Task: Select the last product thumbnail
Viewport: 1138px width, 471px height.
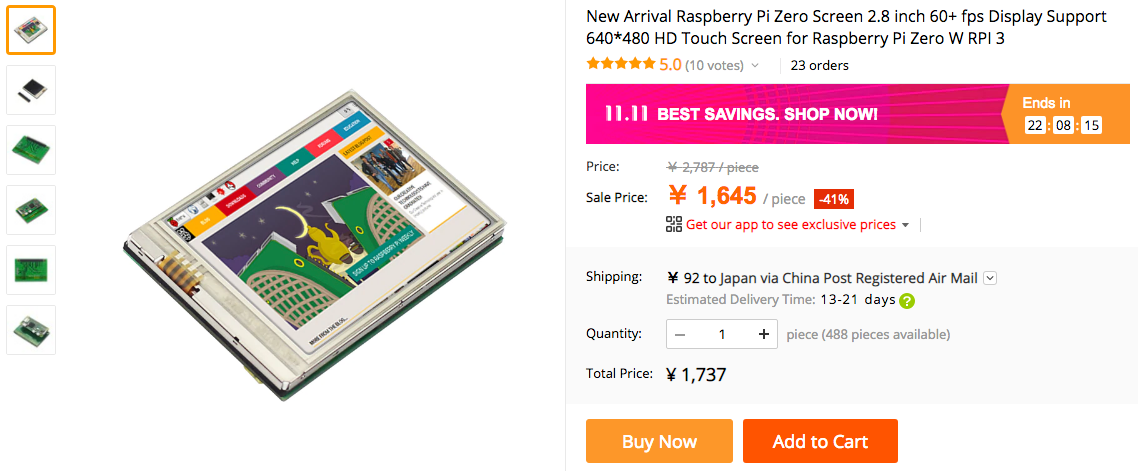Action: (31, 330)
